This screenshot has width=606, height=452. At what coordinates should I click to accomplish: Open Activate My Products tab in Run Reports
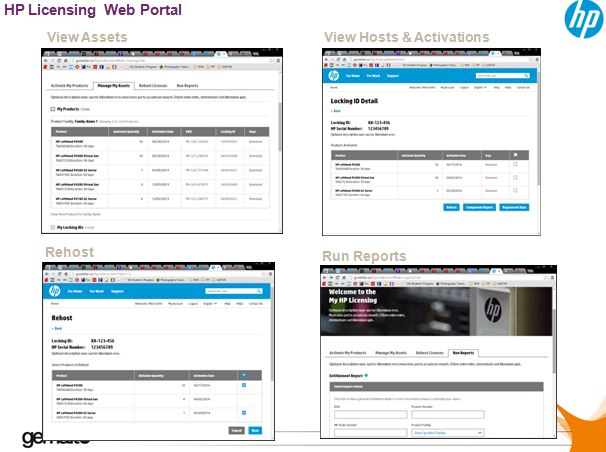point(347,353)
